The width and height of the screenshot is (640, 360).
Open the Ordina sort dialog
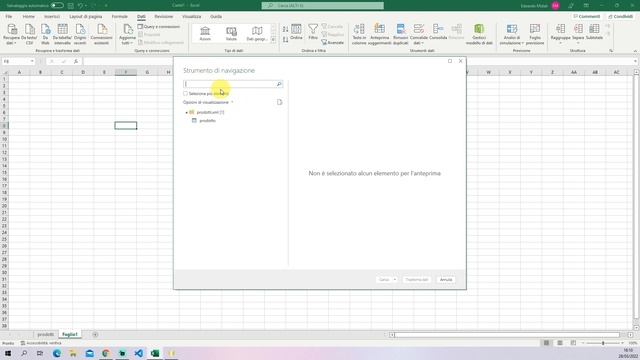click(x=296, y=32)
